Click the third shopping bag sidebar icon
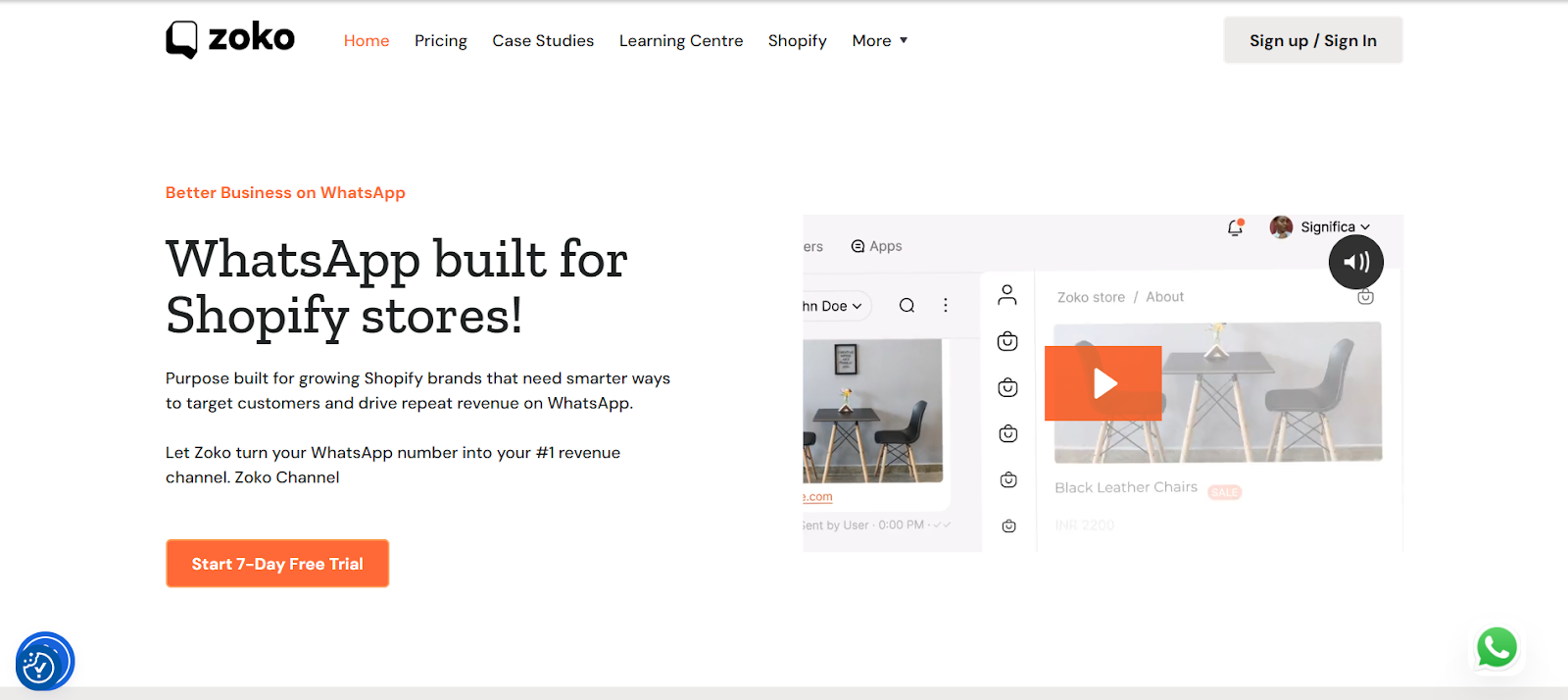Image resolution: width=1568 pixels, height=700 pixels. pos(1007,433)
